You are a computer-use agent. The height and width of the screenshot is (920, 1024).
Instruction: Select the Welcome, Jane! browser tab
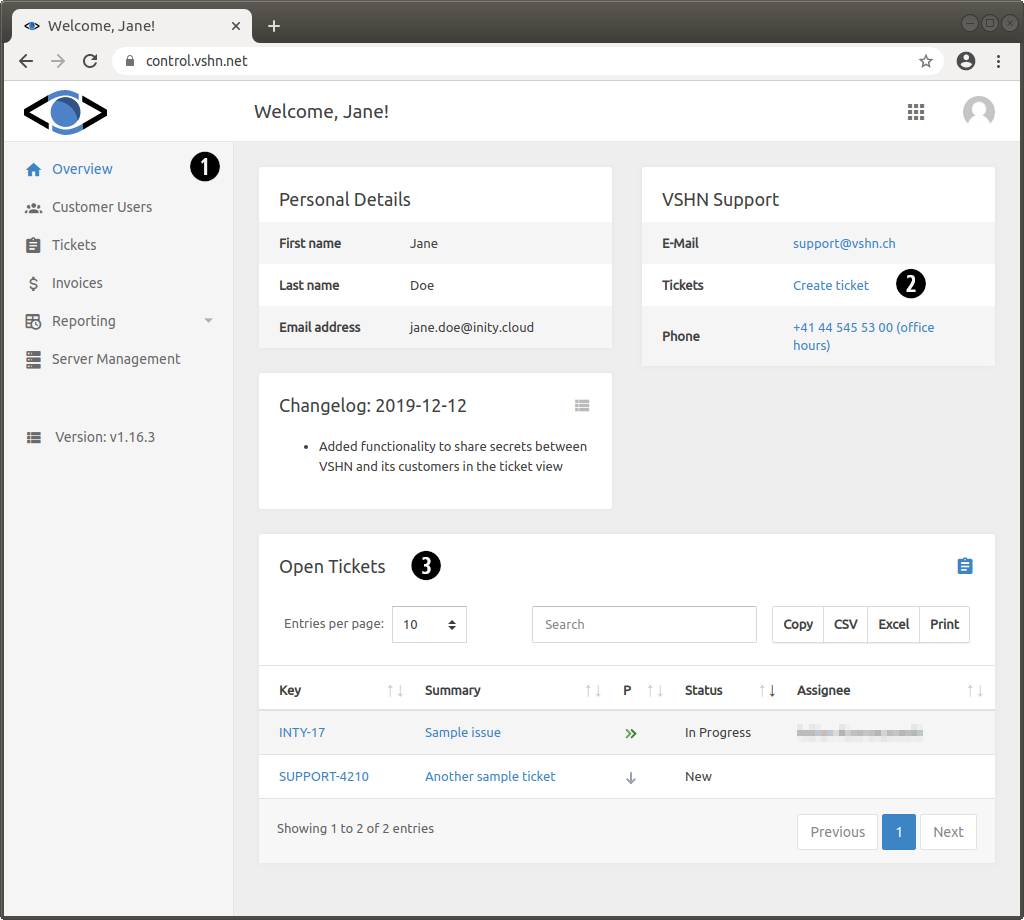[131, 26]
